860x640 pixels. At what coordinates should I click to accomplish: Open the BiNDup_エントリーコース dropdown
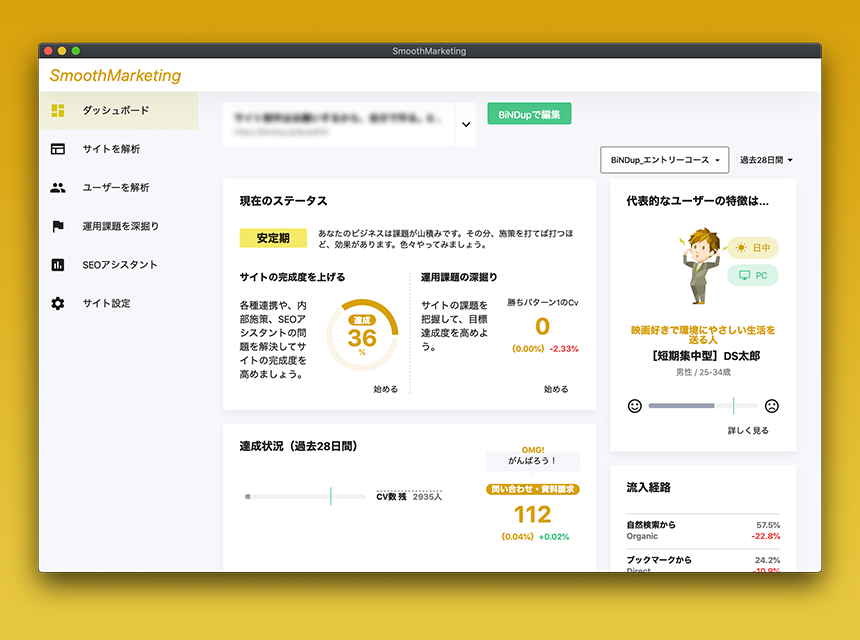click(x=666, y=160)
